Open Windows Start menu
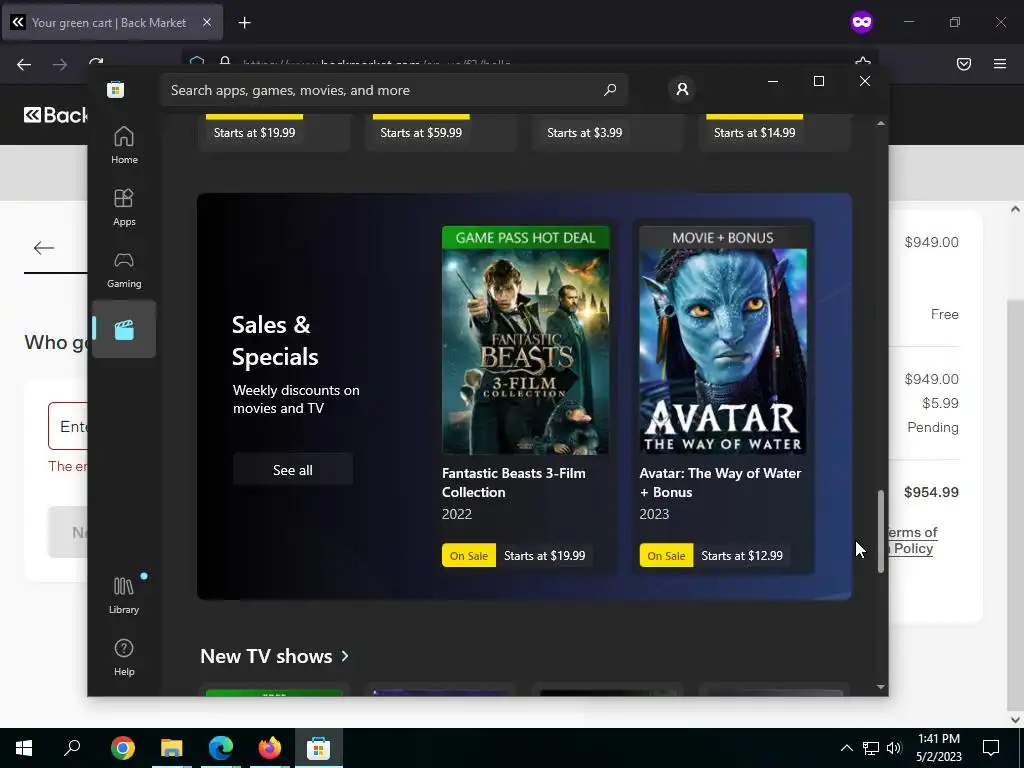Viewport: 1024px width, 768px height. point(24,748)
